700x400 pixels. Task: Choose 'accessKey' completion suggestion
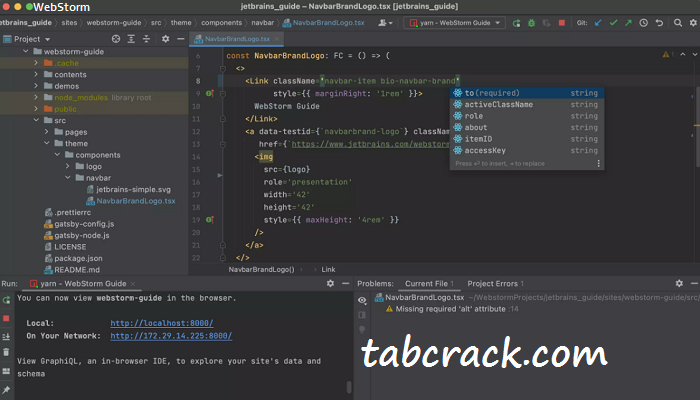527,150
